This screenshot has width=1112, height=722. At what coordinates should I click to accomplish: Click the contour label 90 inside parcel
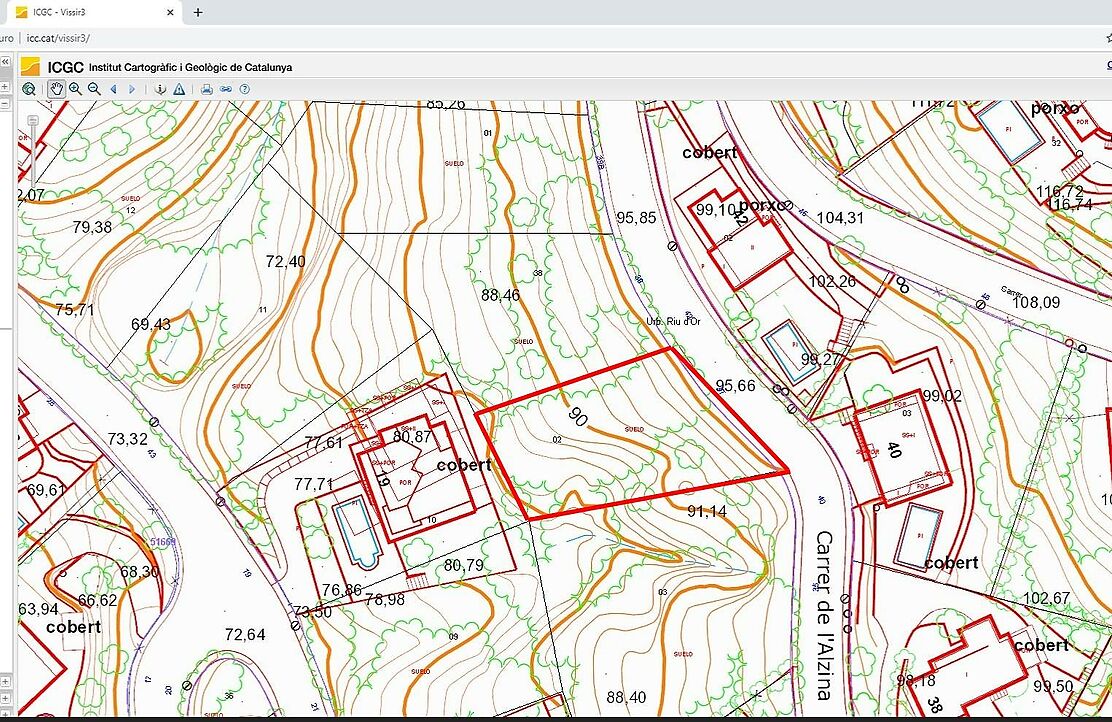578,417
